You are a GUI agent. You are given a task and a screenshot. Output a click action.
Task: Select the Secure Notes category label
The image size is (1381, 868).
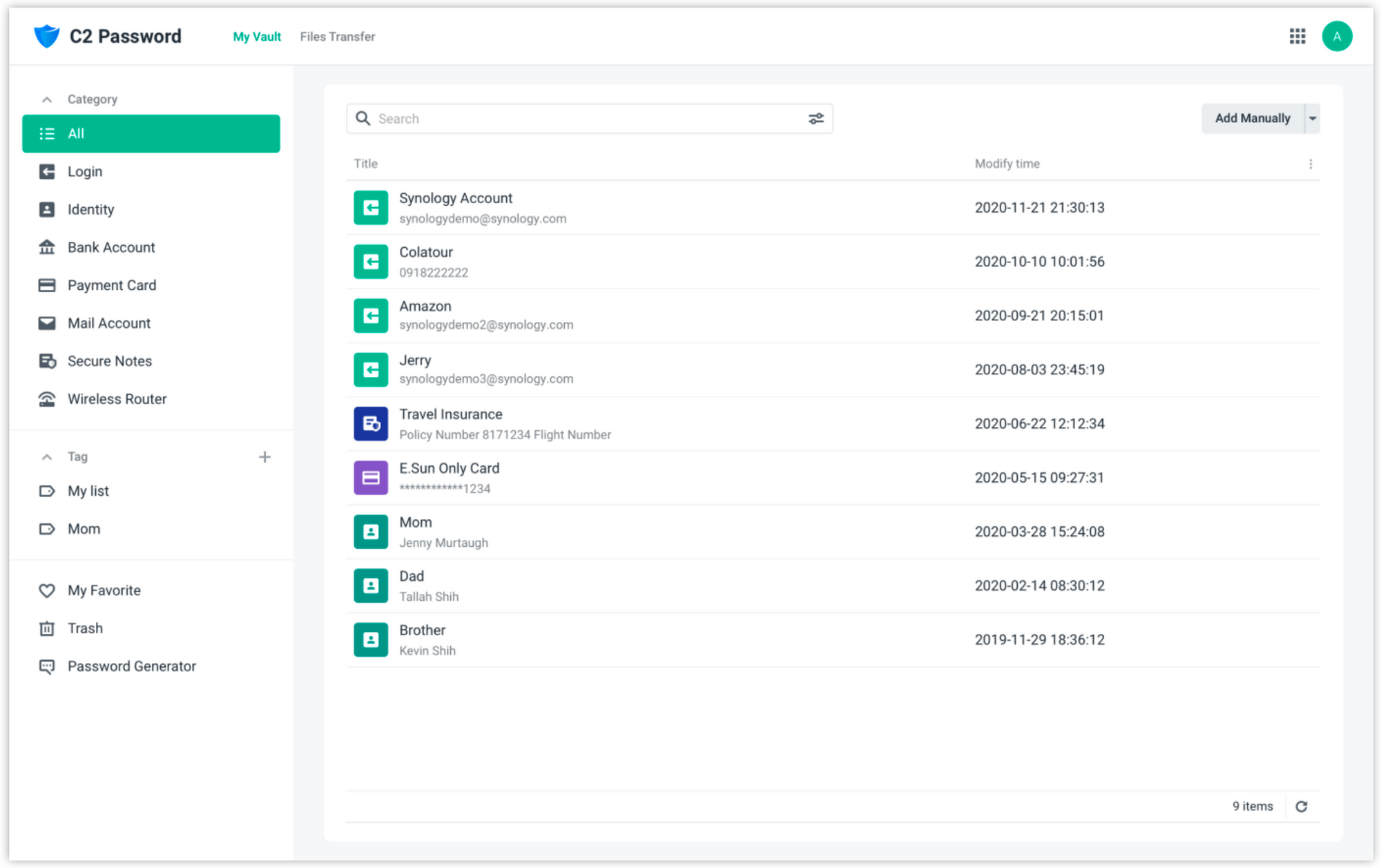[x=110, y=361]
